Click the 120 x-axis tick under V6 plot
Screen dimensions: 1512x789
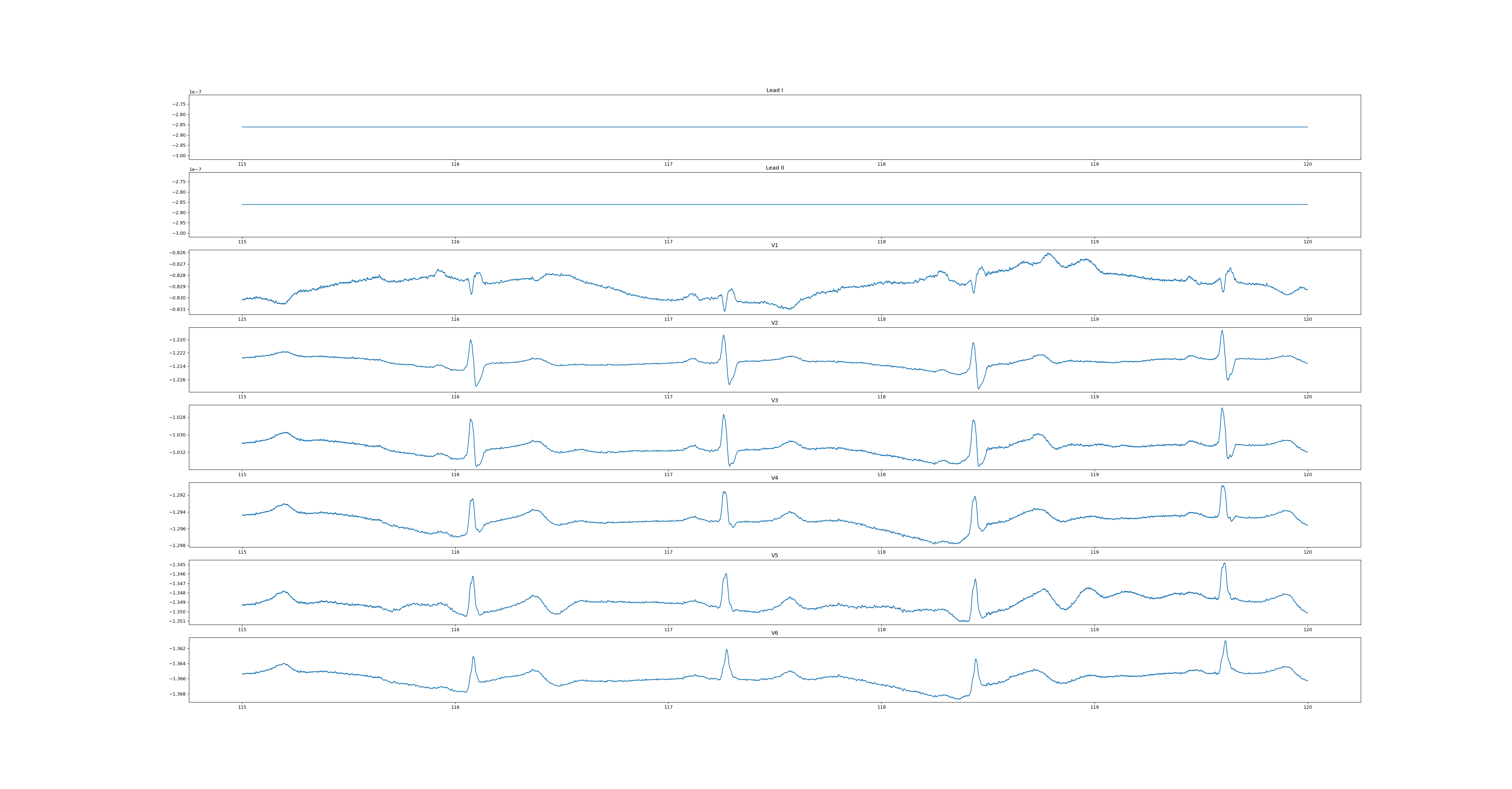(1307, 707)
